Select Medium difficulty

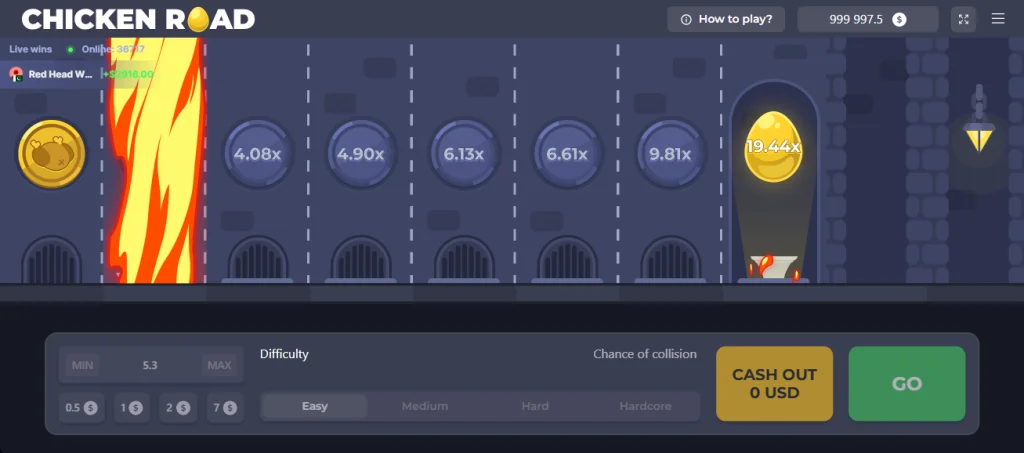coord(425,406)
